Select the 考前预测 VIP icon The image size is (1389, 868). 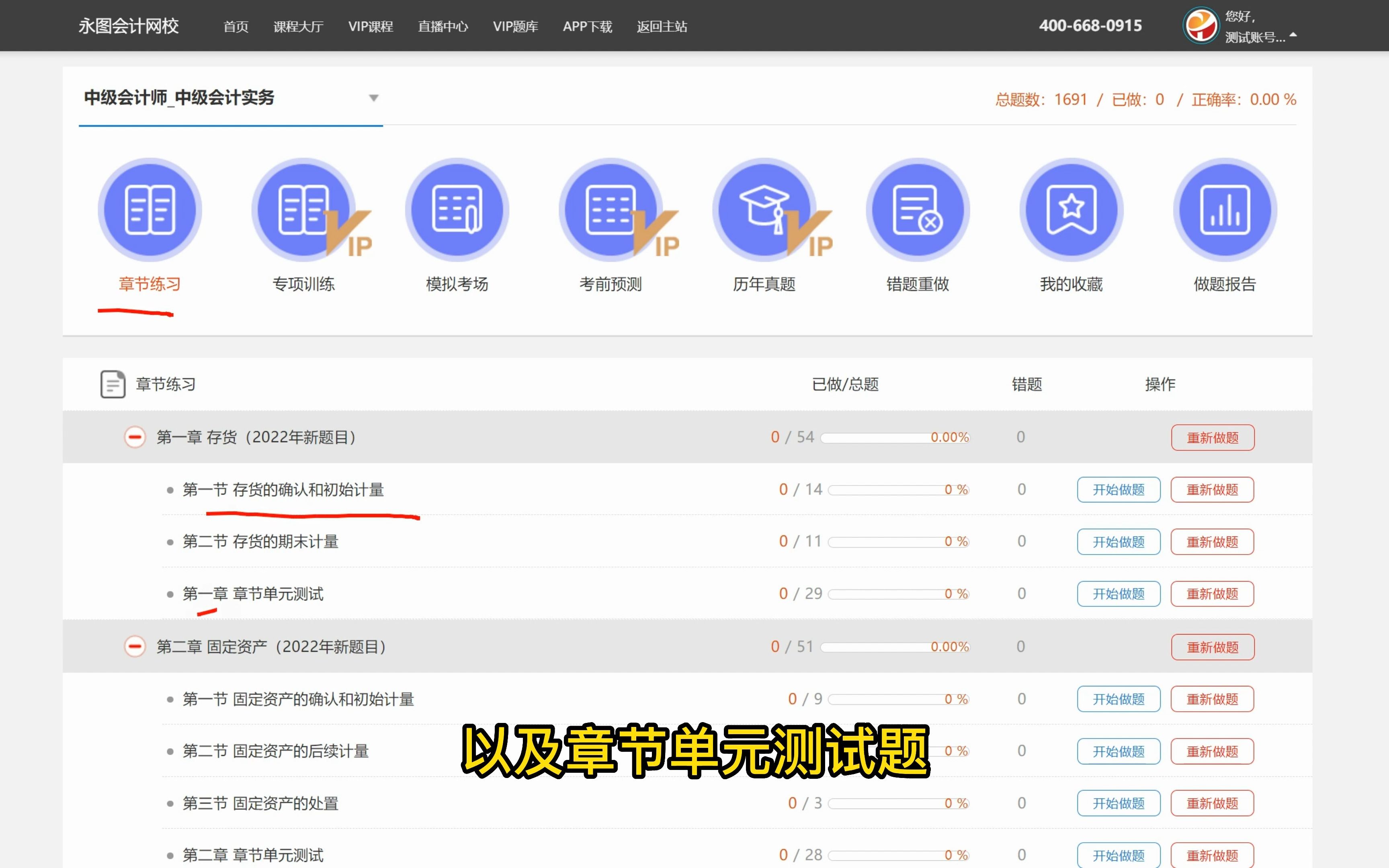point(611,209)
